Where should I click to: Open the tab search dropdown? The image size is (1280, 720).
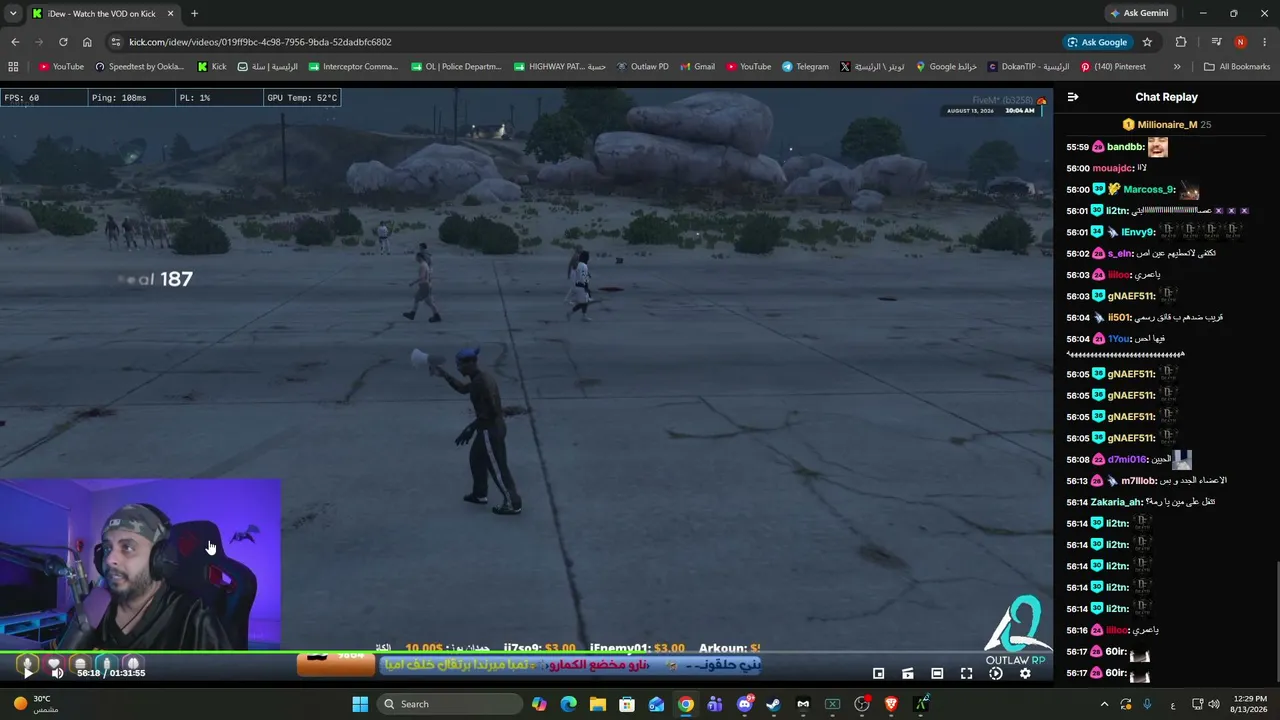13,13
